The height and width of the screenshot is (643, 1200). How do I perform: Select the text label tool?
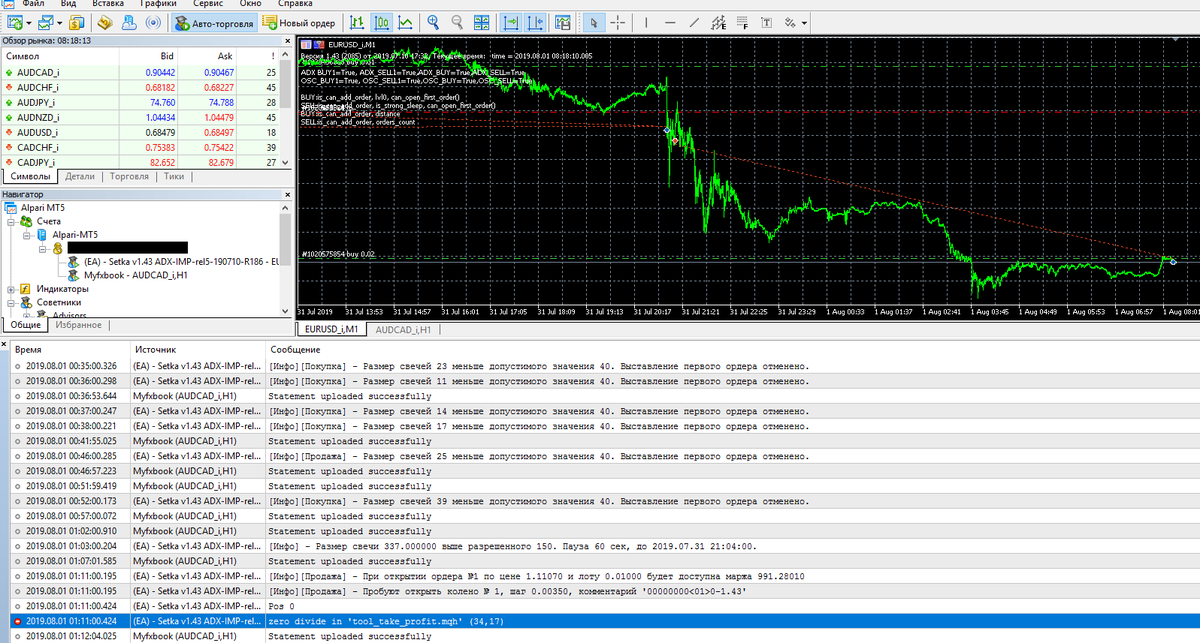tap(767, 22)
